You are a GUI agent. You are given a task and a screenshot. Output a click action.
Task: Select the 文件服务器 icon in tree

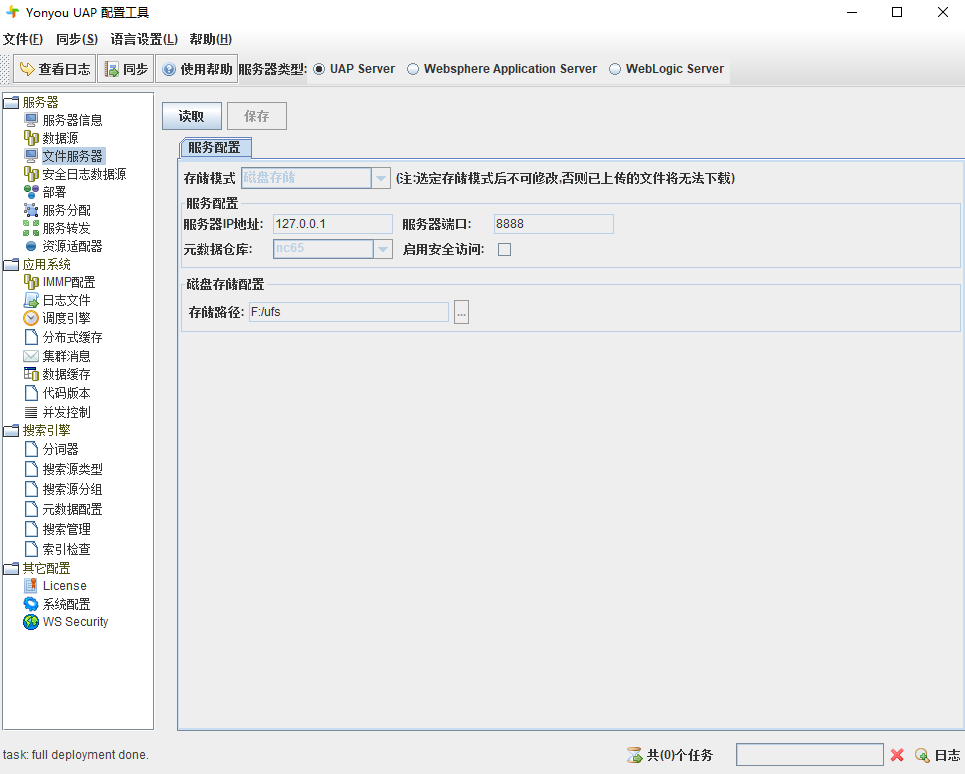pos(31,156)
